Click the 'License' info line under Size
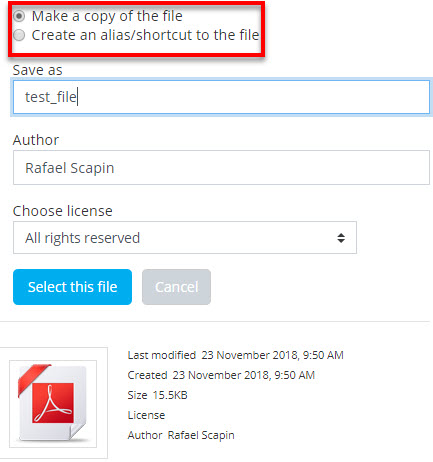Screen dimensions: 433x462 click(146, 415)
